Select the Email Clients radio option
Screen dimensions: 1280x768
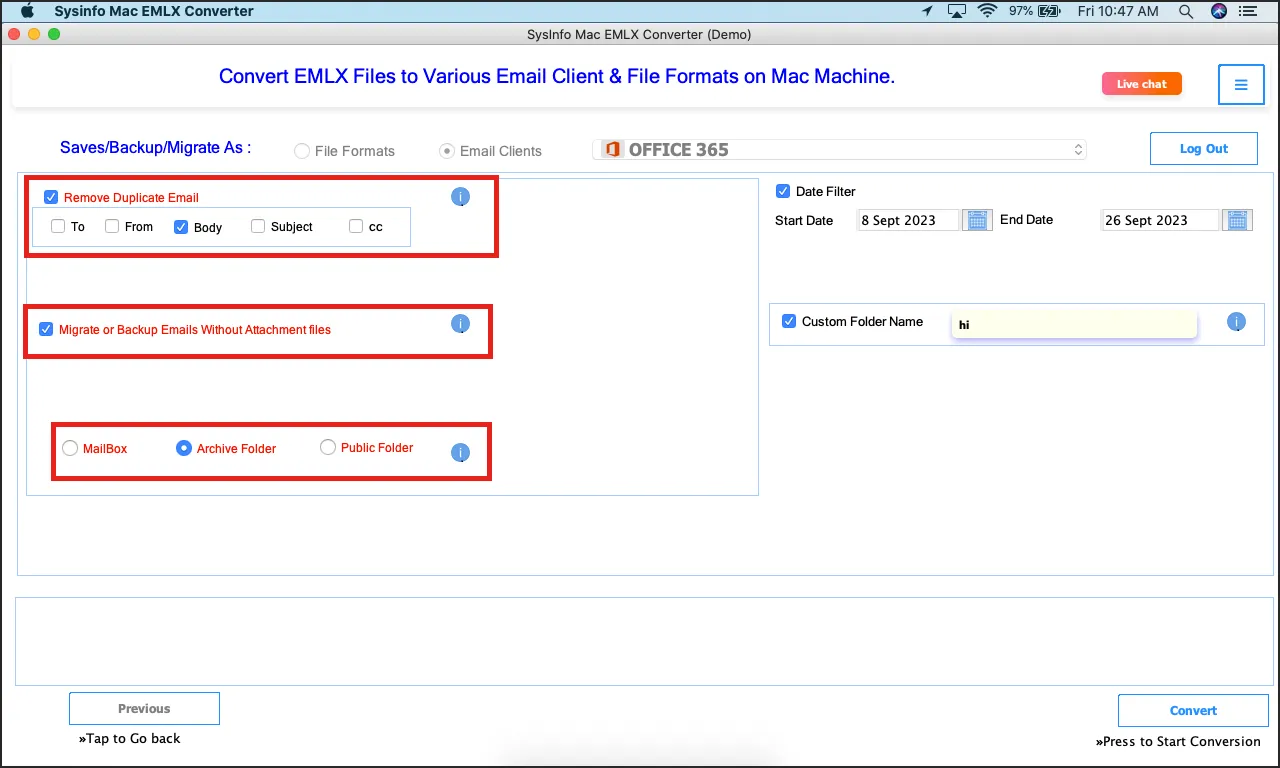tap(447, 151)
